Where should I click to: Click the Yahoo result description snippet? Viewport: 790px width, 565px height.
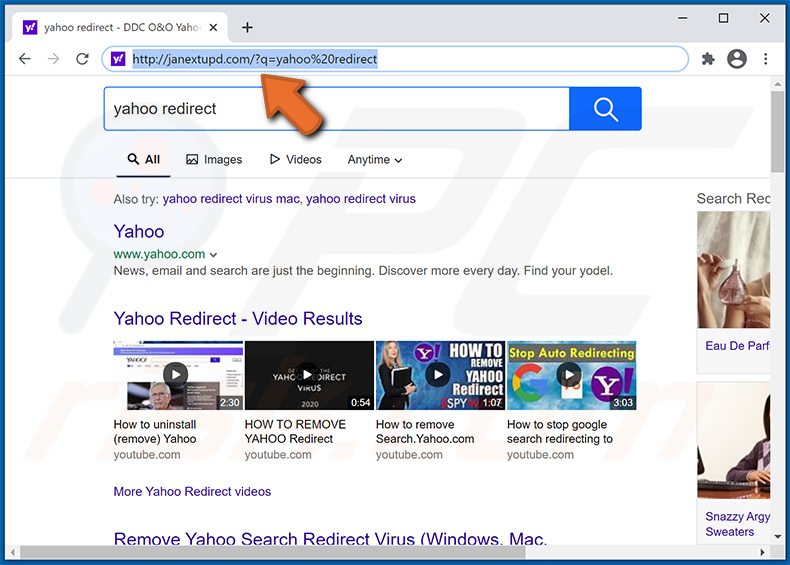click(x=363, y=271)
